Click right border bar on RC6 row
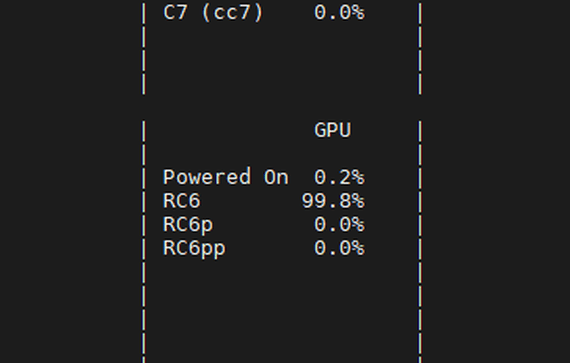 pyautogui.click(x=420, y=202)
